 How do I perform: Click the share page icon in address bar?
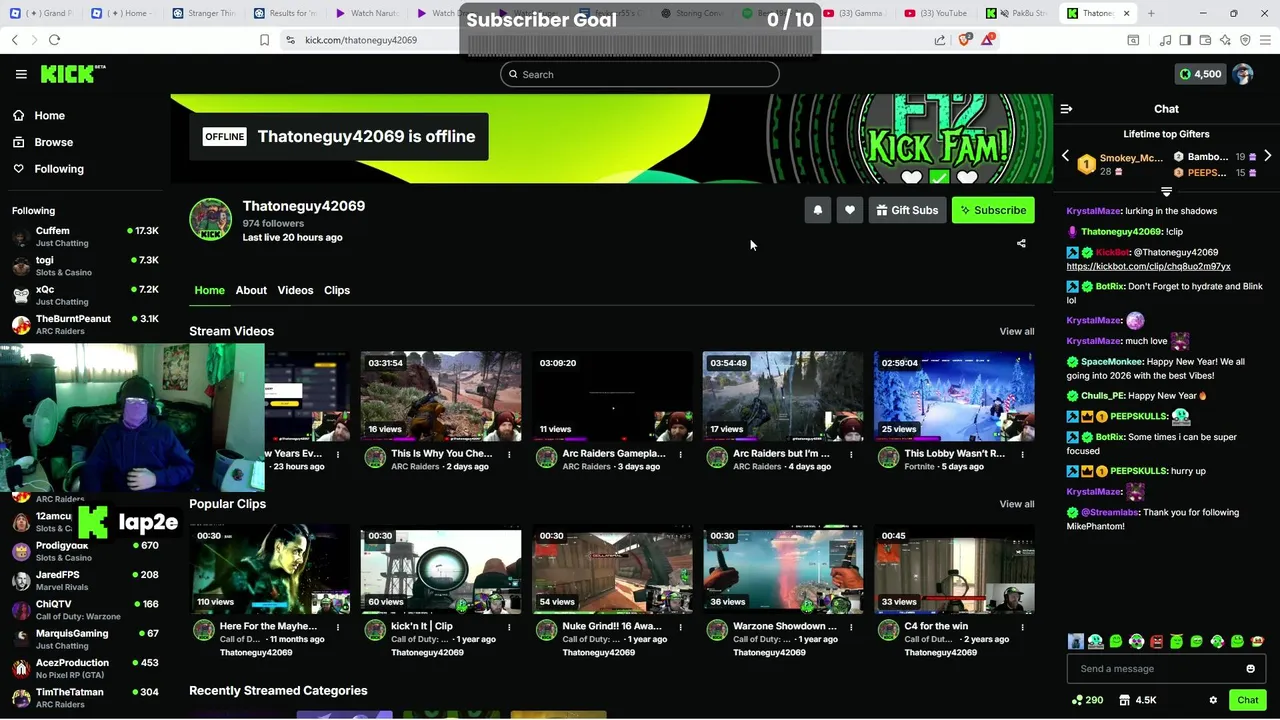click(x=940, y=40)
